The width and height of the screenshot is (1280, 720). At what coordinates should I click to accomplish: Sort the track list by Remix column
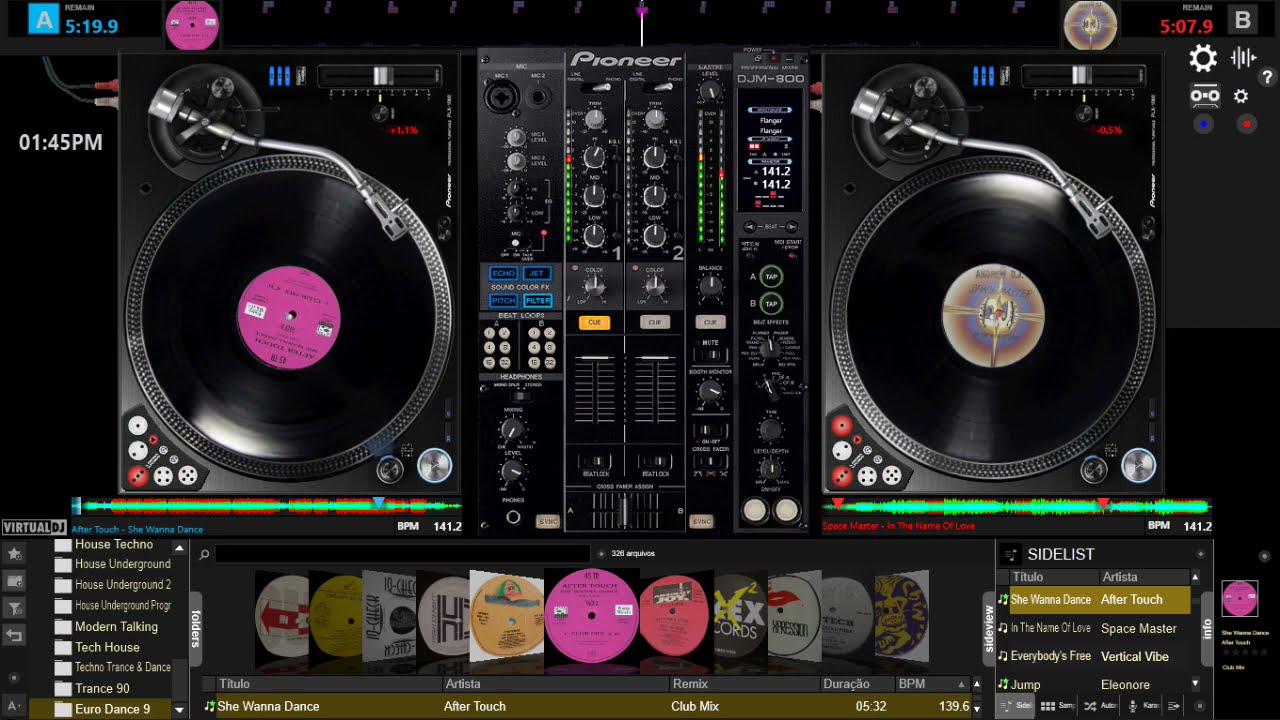click(743, 684)
